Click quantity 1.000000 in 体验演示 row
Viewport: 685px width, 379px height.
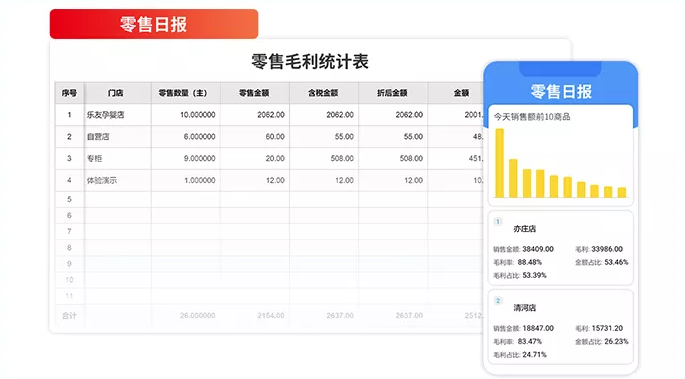click(x=199, y=180)
